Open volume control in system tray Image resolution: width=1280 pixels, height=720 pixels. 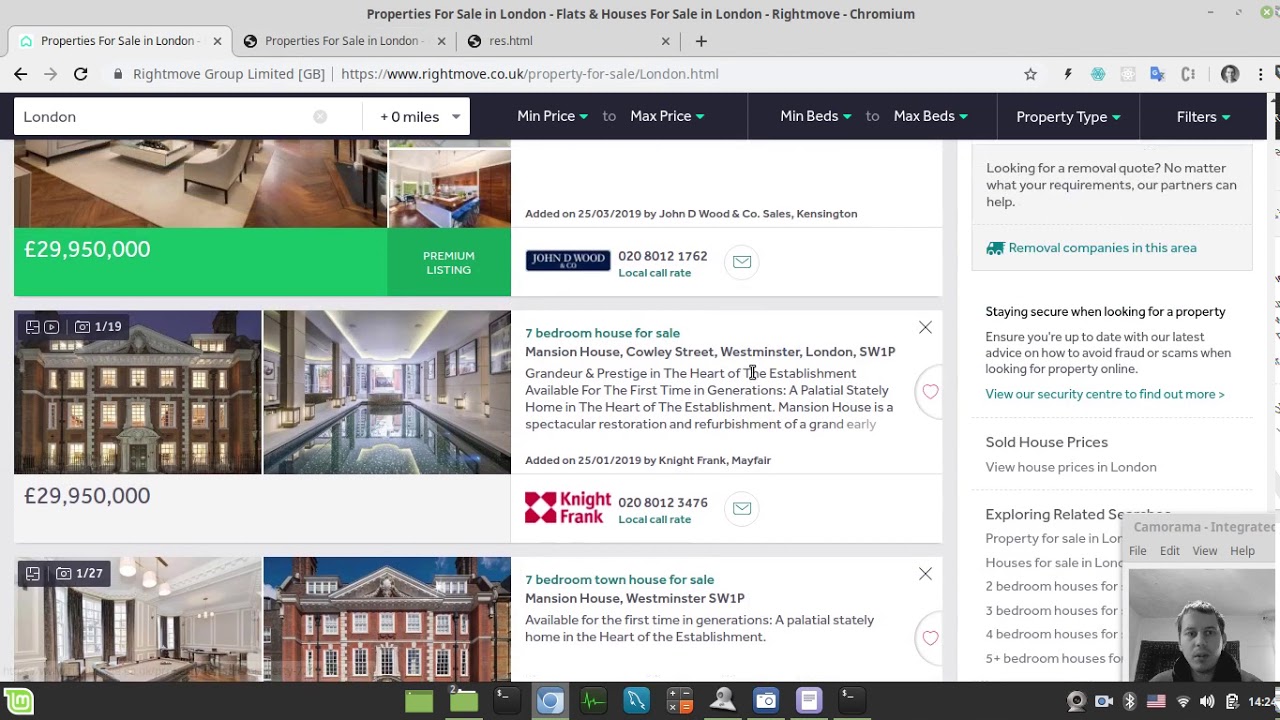pyautogui.click(x=1207, y=701)
